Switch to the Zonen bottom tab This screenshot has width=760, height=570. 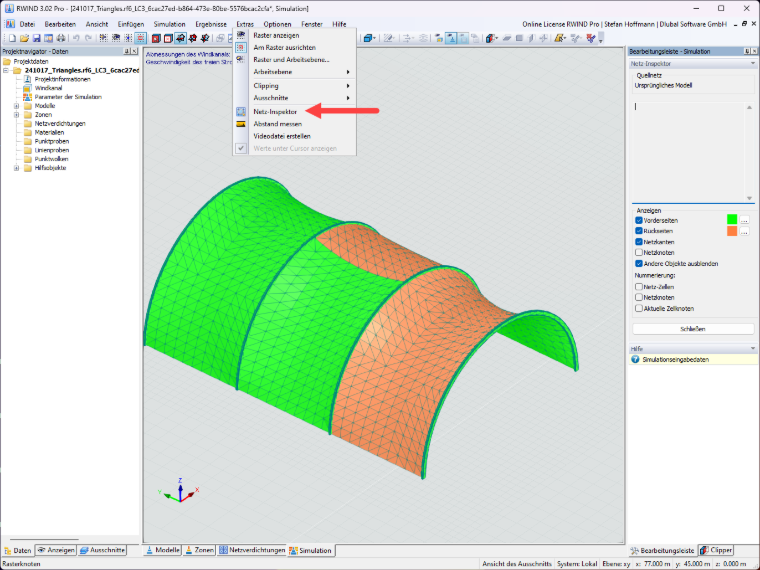(x=199, y=550)
